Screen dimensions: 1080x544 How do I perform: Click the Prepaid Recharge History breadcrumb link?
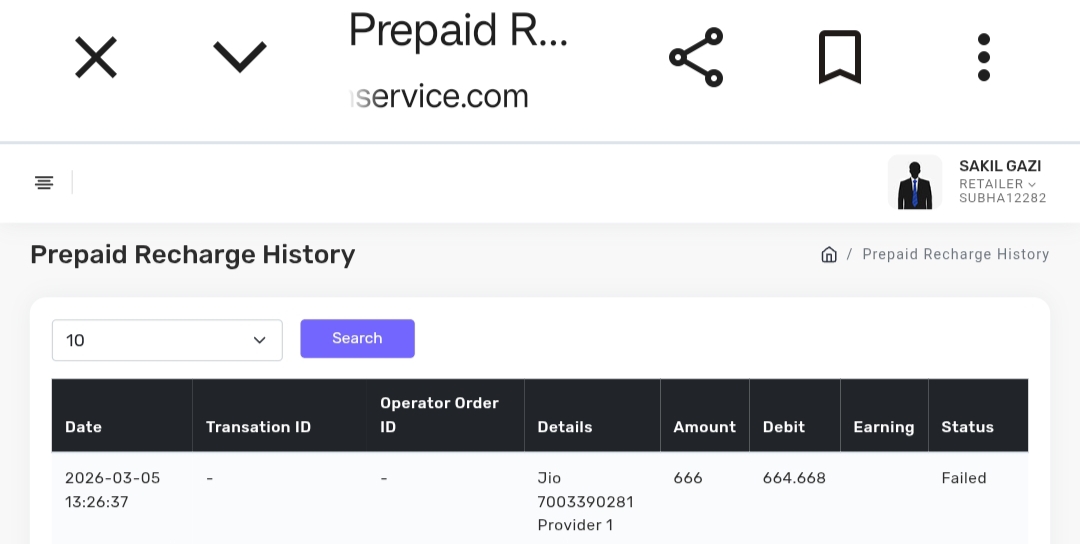tap(955, 255)
